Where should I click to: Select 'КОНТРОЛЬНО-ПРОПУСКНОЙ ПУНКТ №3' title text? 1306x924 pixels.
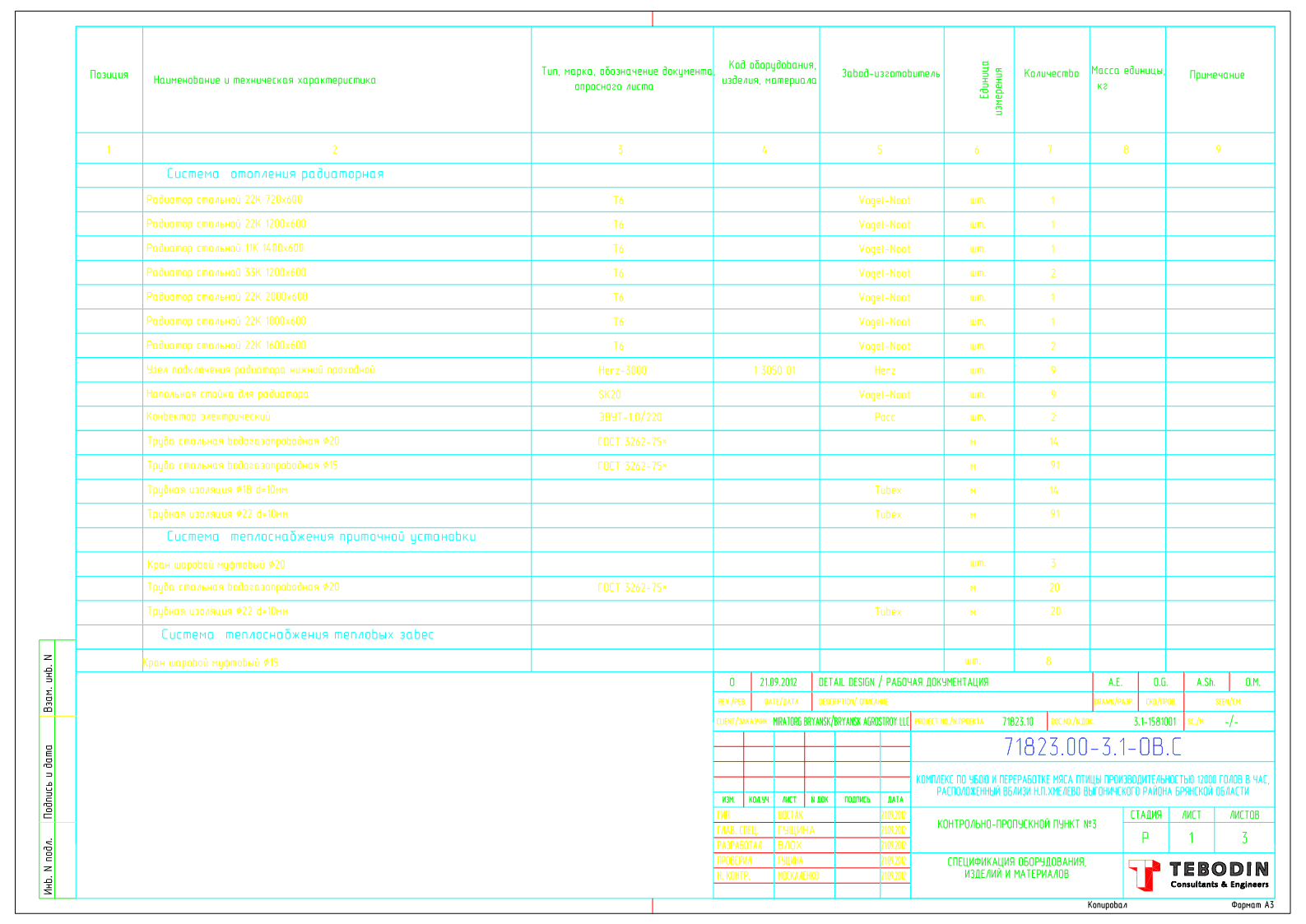click(x=1016, y=824)
